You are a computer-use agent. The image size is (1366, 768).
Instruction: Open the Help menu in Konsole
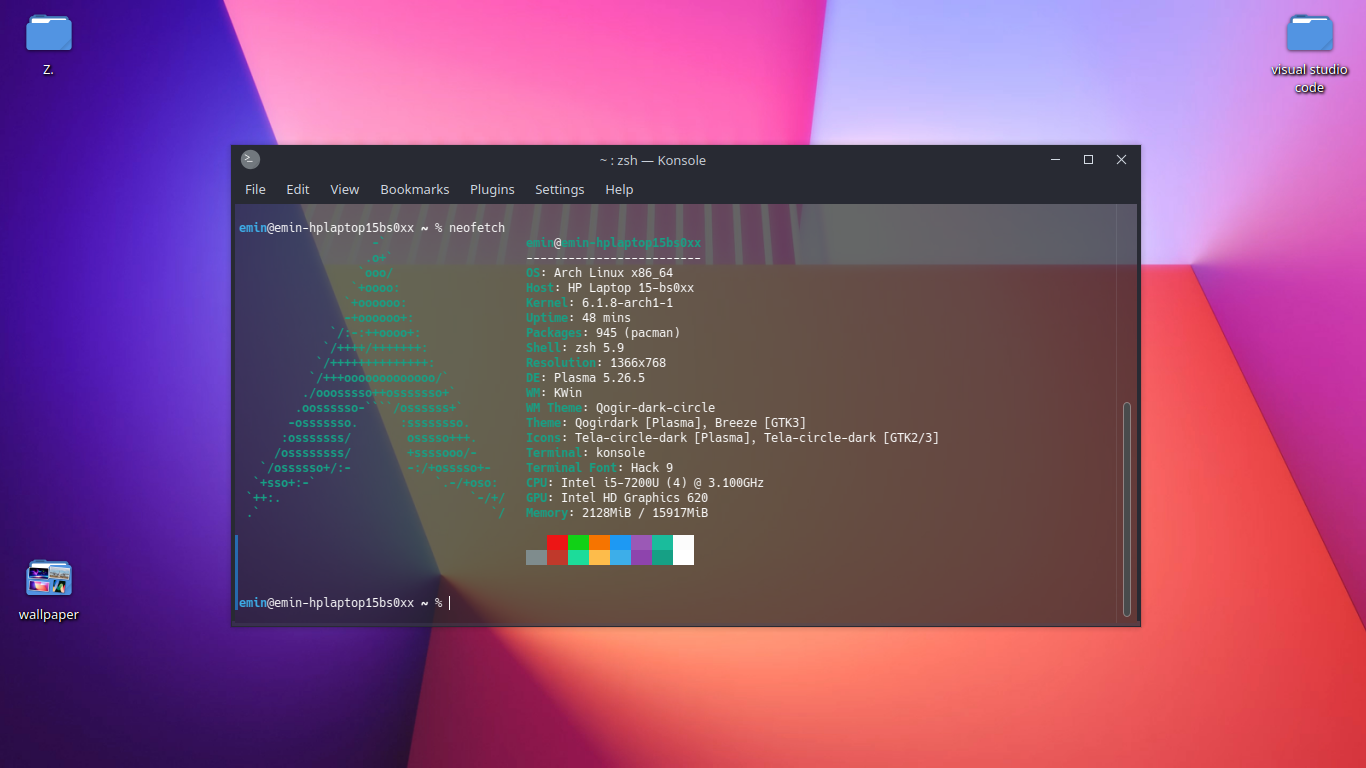click(x=619, y=189)
